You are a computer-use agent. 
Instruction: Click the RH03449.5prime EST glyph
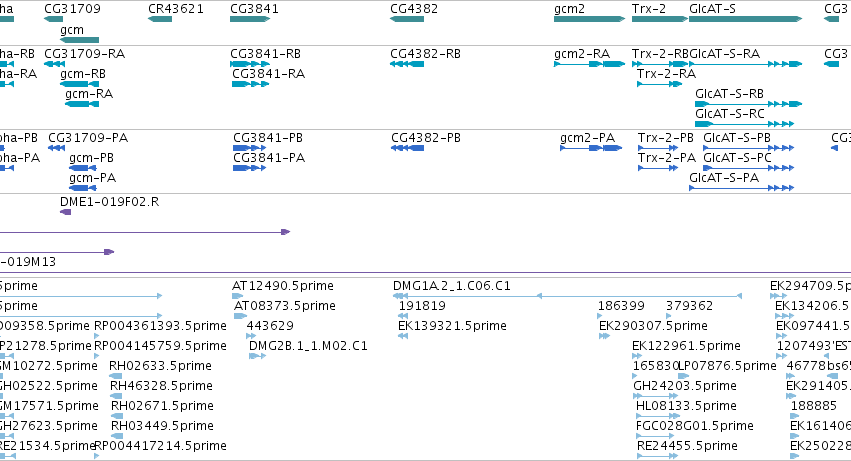click(117, 435)
